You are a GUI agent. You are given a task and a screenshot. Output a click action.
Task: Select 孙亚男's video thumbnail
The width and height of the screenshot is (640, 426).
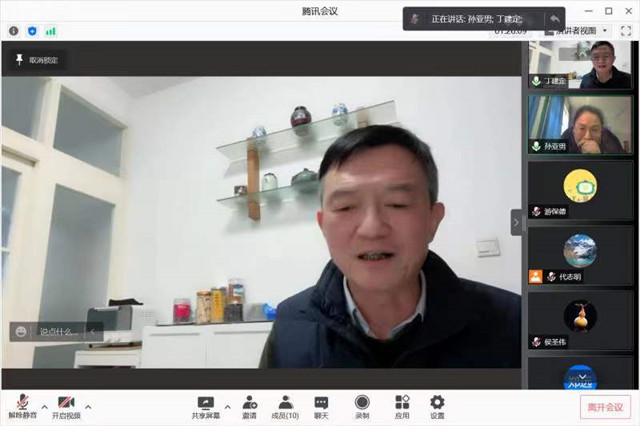579,124
